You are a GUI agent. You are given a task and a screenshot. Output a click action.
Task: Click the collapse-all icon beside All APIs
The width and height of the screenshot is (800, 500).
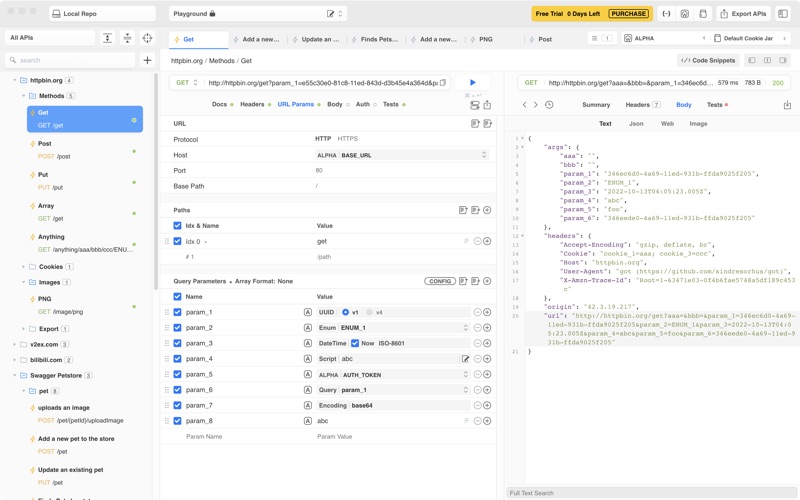tap(128, 38)
